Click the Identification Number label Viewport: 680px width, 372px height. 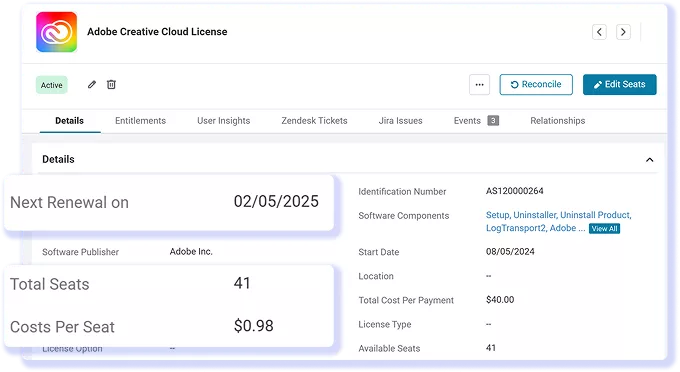pyautogui.click(x=402, y=192)
